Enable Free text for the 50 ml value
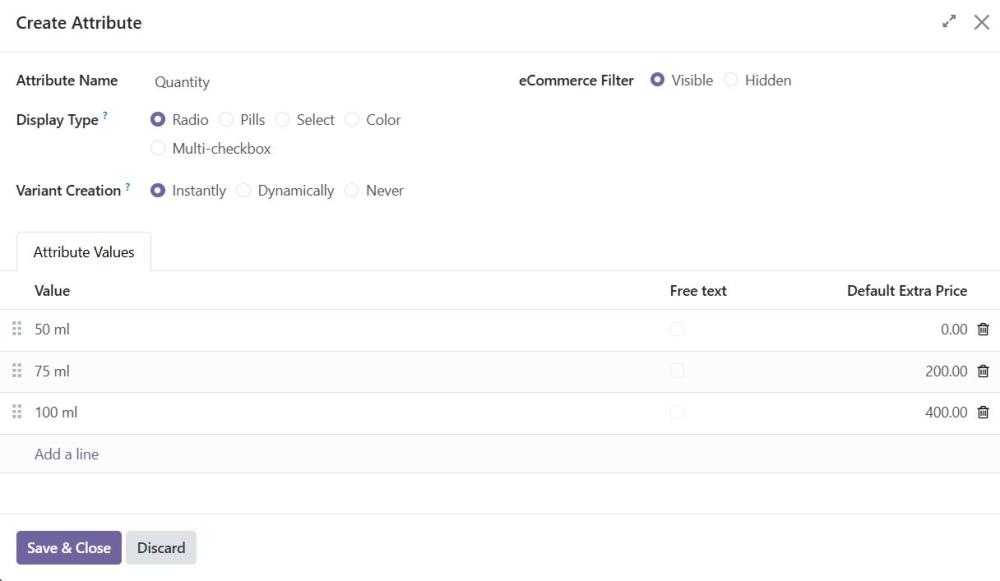The image size is (1000, 581). (x=677, y=328)
